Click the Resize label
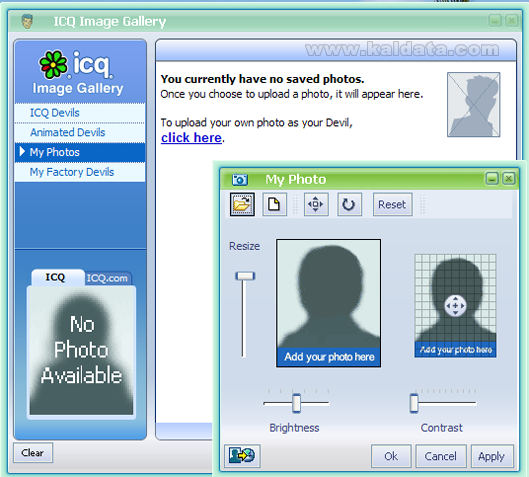Screen dimensions: 529x477 tap(245, 246)
